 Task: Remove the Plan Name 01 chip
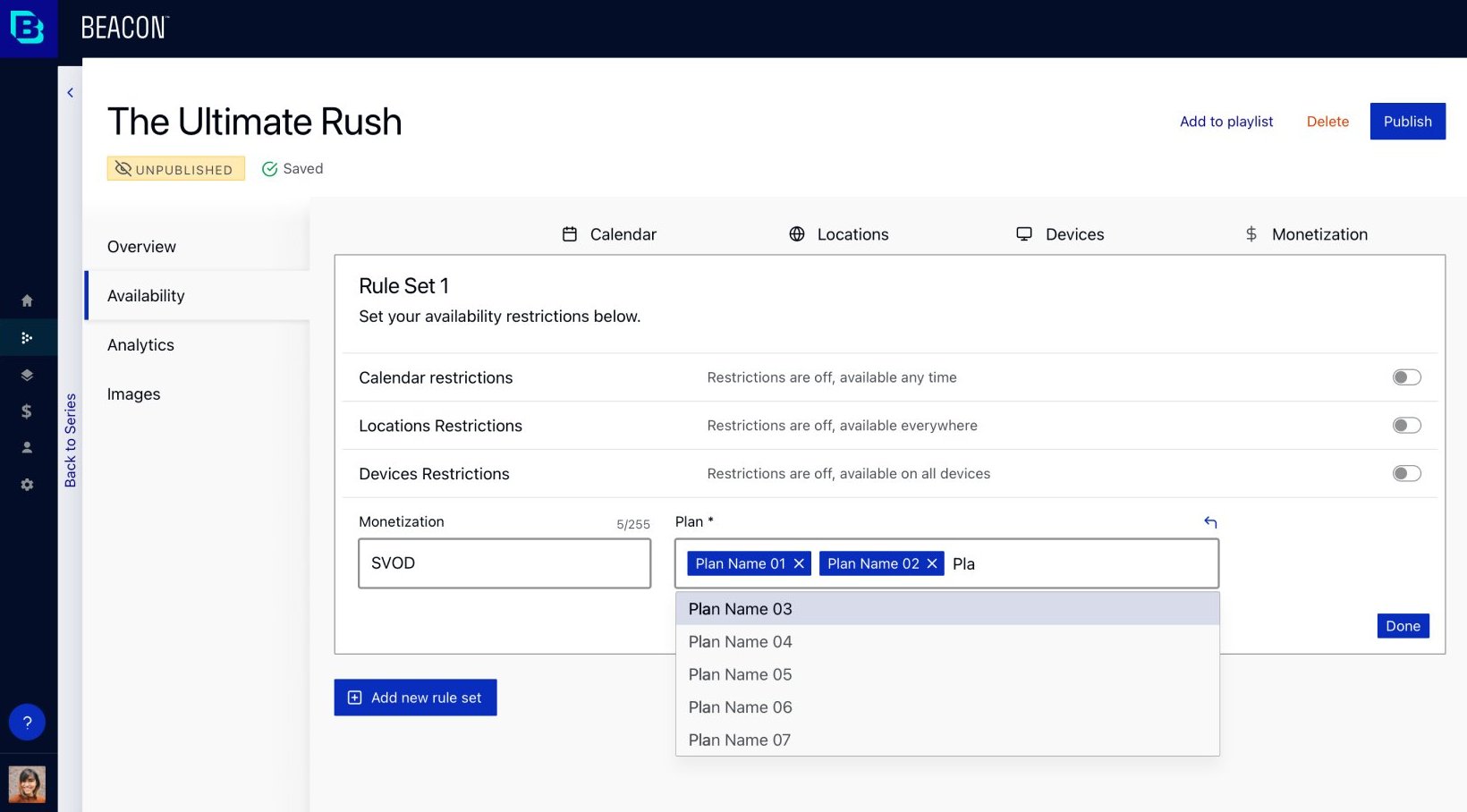pyautogui.click(x=799, y=563)
